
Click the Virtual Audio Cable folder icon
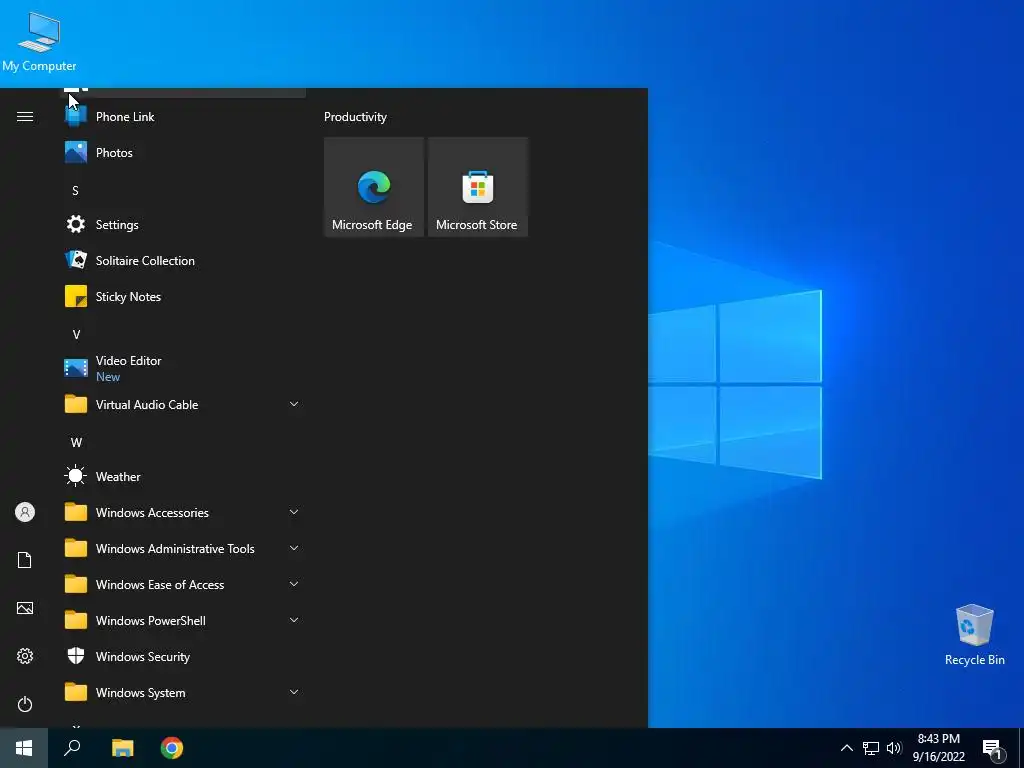pos(76,404)
